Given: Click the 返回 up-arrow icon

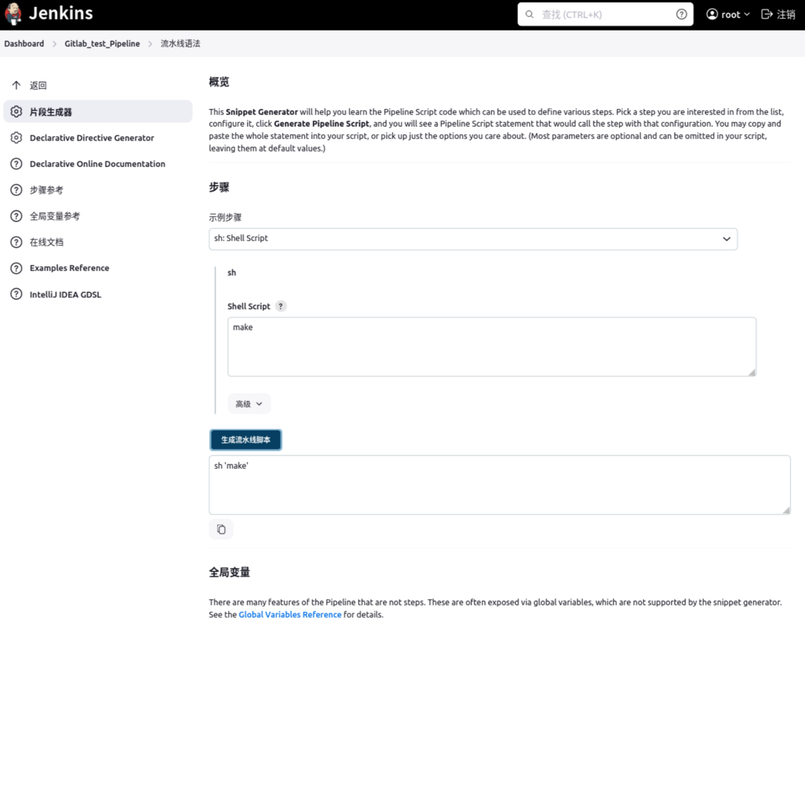Looking at the screenshot, I should [16, 85].
